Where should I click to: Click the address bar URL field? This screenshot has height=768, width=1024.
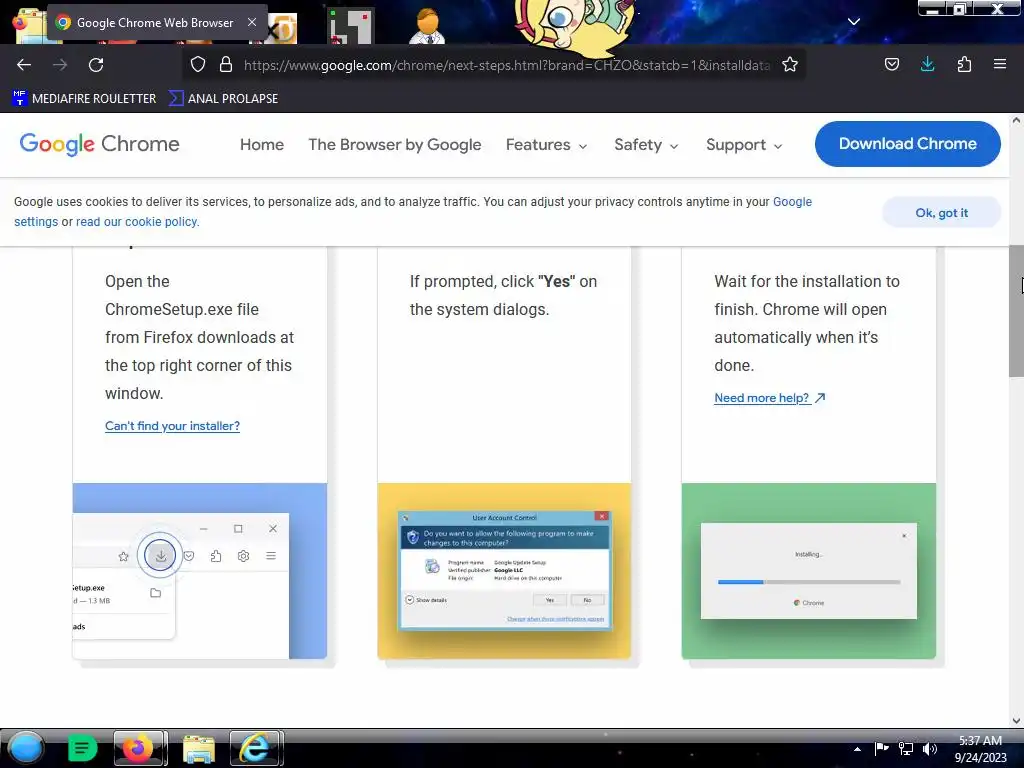506,65
